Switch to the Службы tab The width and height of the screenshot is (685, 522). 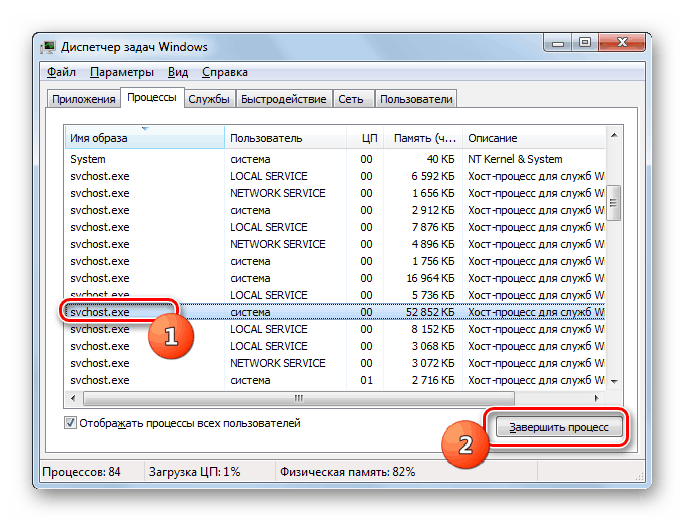tap(209, 99)
